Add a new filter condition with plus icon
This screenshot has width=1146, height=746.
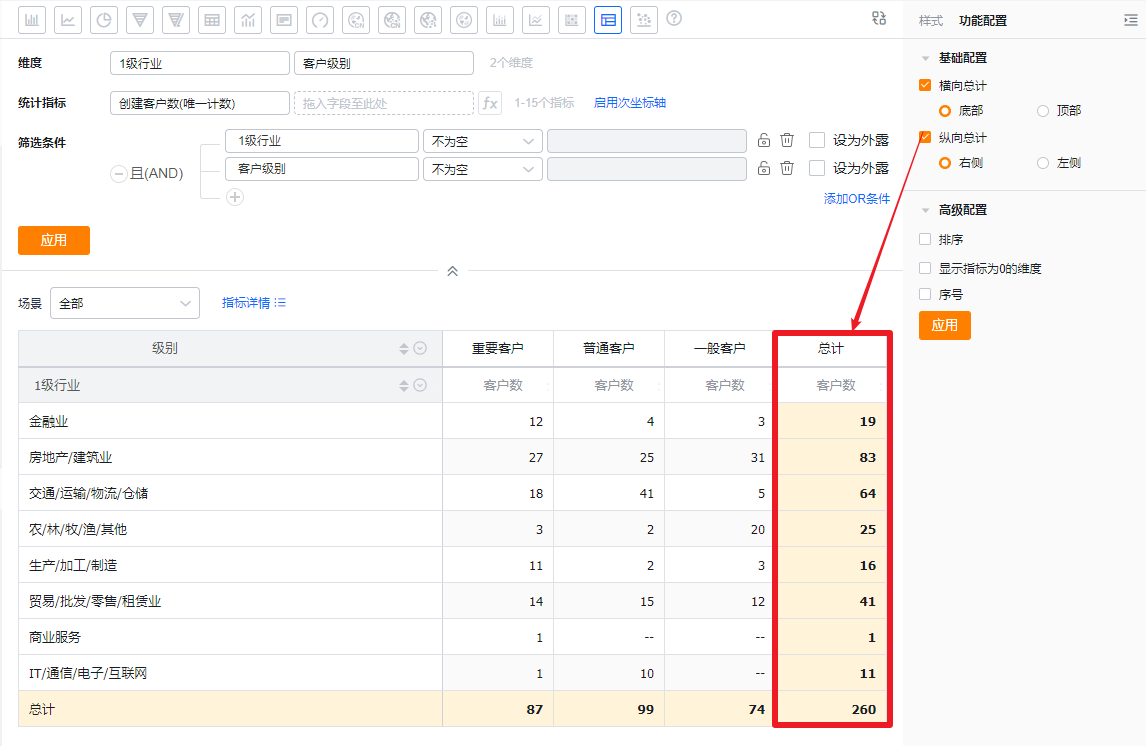pyautogui.click(x=235, y=197)
